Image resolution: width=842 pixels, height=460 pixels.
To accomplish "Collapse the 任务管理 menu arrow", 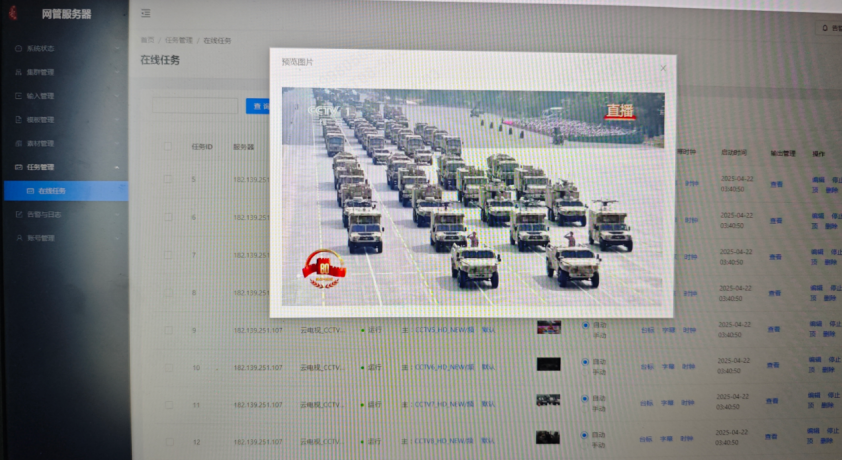I will [117, 167].
